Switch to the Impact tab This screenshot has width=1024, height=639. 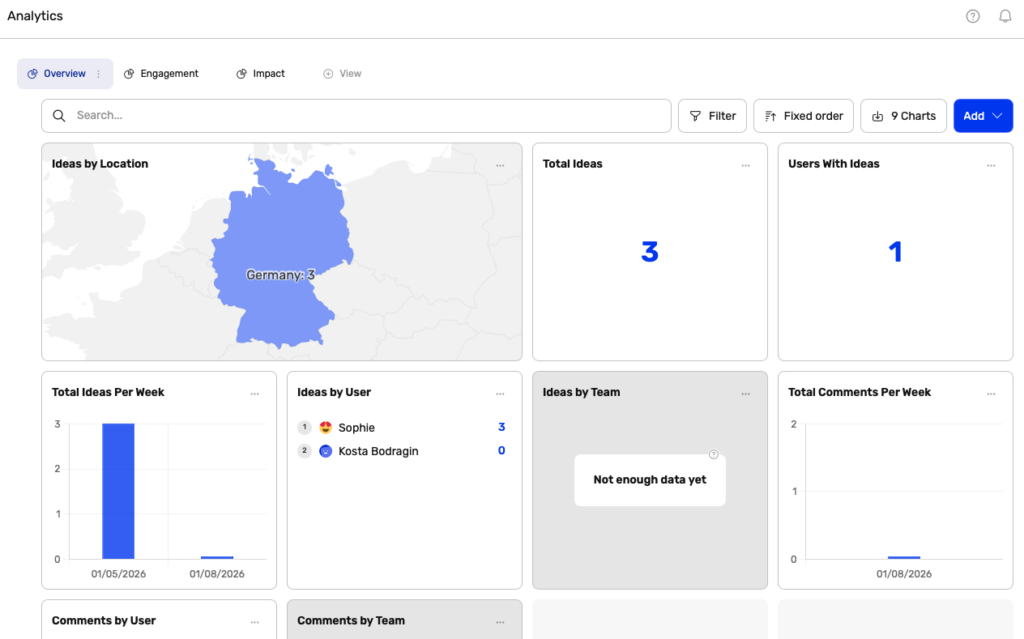(260, 74)
